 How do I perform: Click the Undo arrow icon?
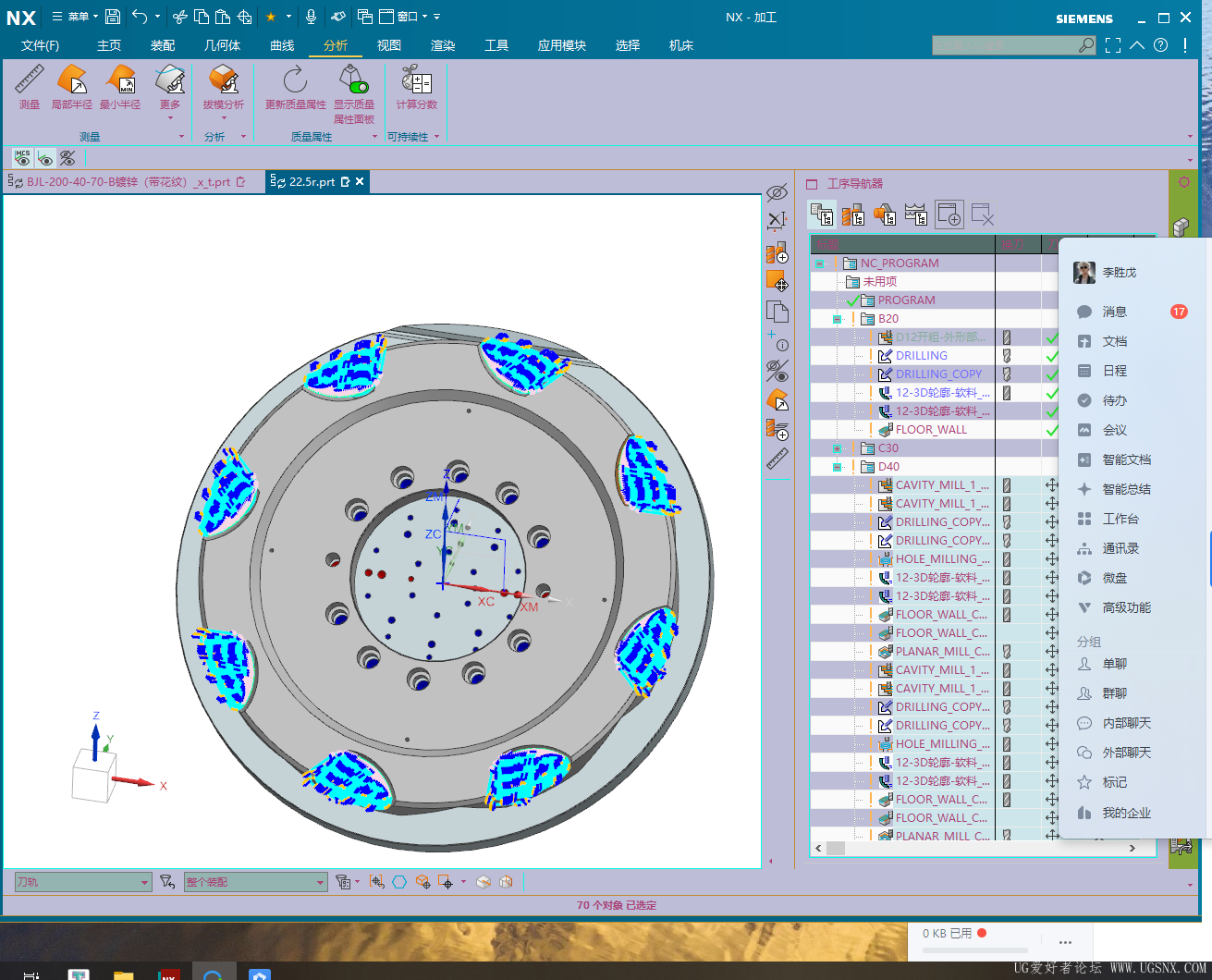[140, 17]
